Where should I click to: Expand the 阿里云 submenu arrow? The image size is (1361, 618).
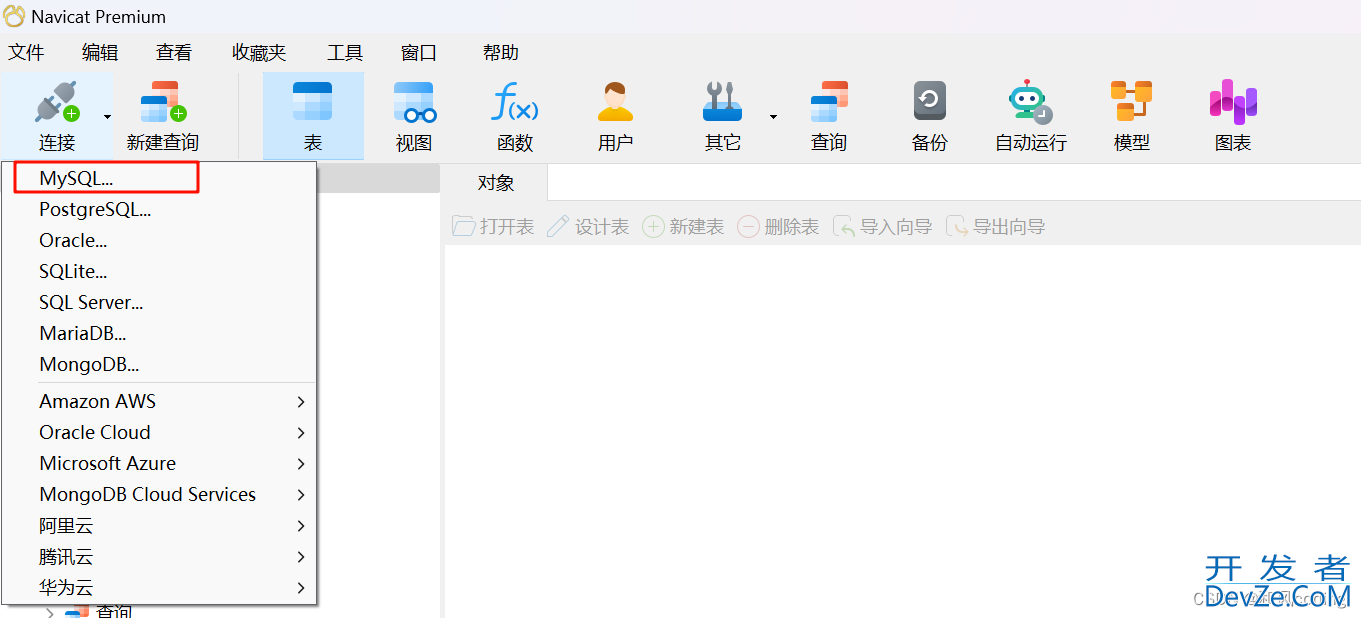point(301,526)
